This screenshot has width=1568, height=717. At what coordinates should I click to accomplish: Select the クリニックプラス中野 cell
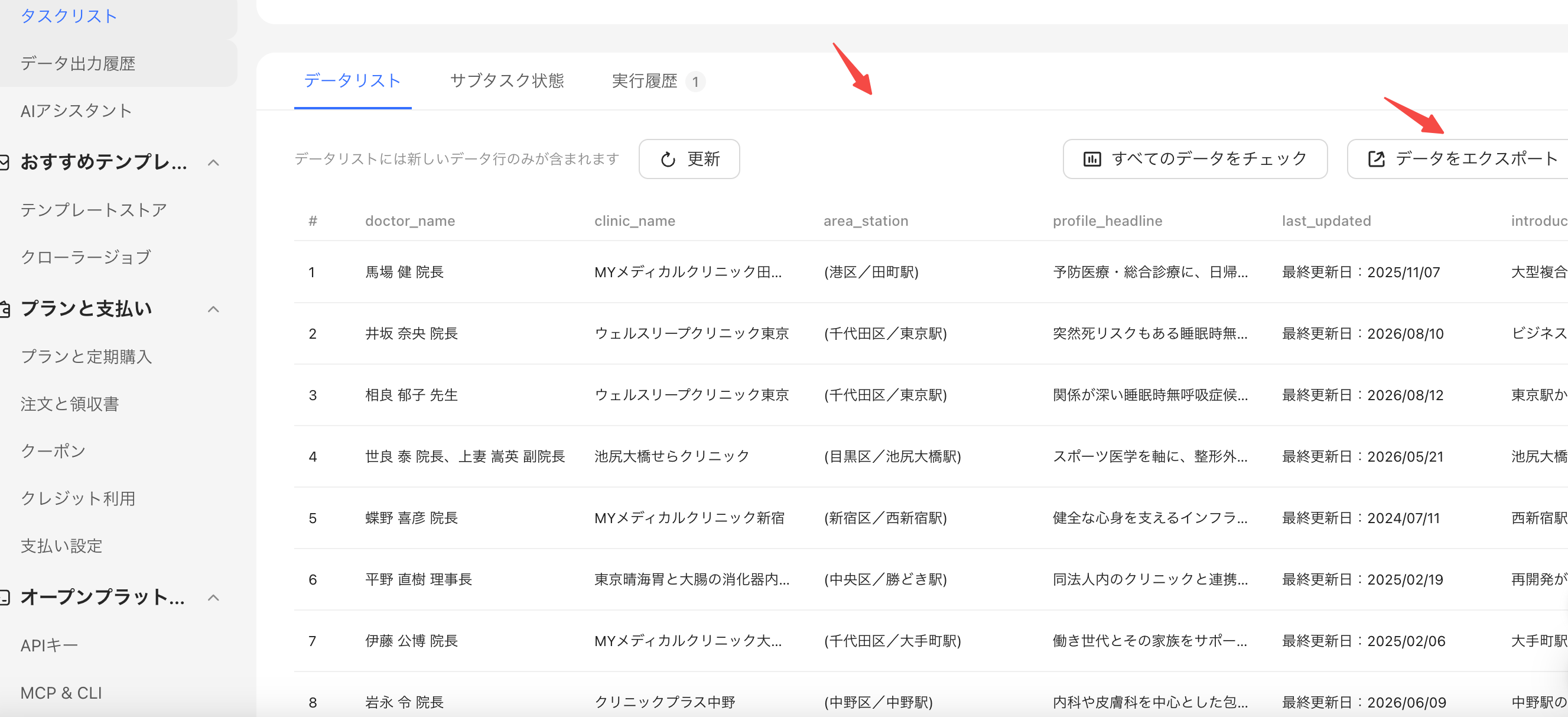[x=665, y=702]
